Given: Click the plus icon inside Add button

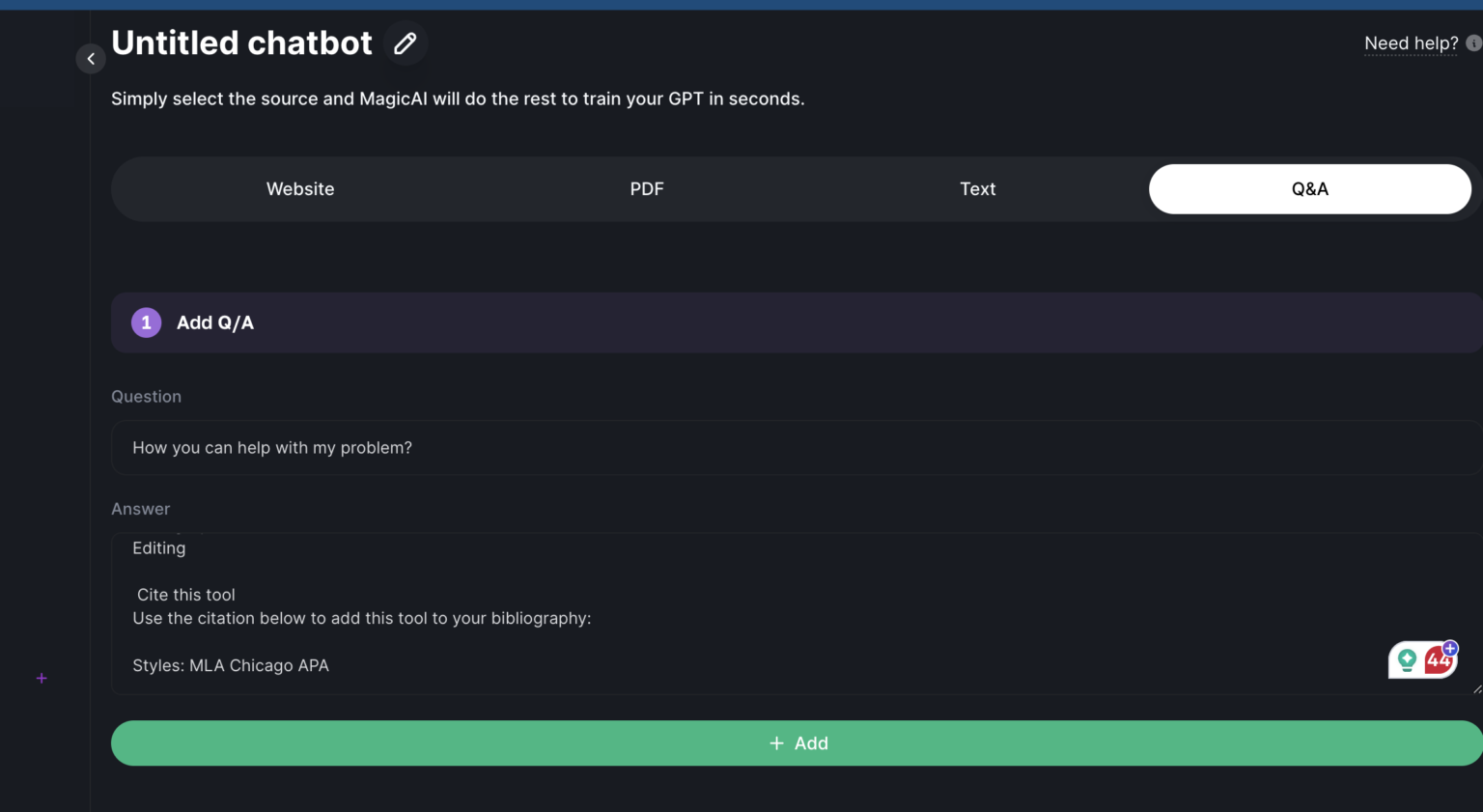Looking at the screenshot, I should coord(776,743).
